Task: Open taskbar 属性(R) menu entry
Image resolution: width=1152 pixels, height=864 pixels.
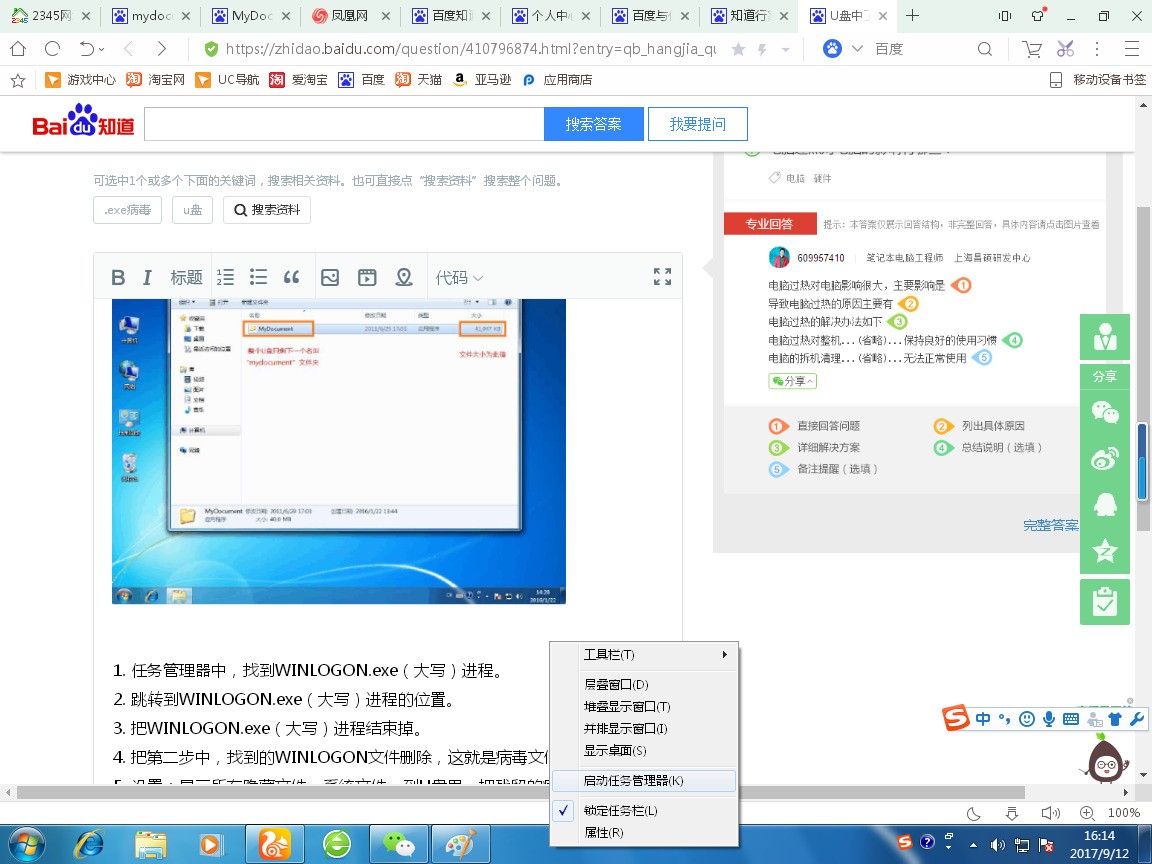Action: click(644, 832)
